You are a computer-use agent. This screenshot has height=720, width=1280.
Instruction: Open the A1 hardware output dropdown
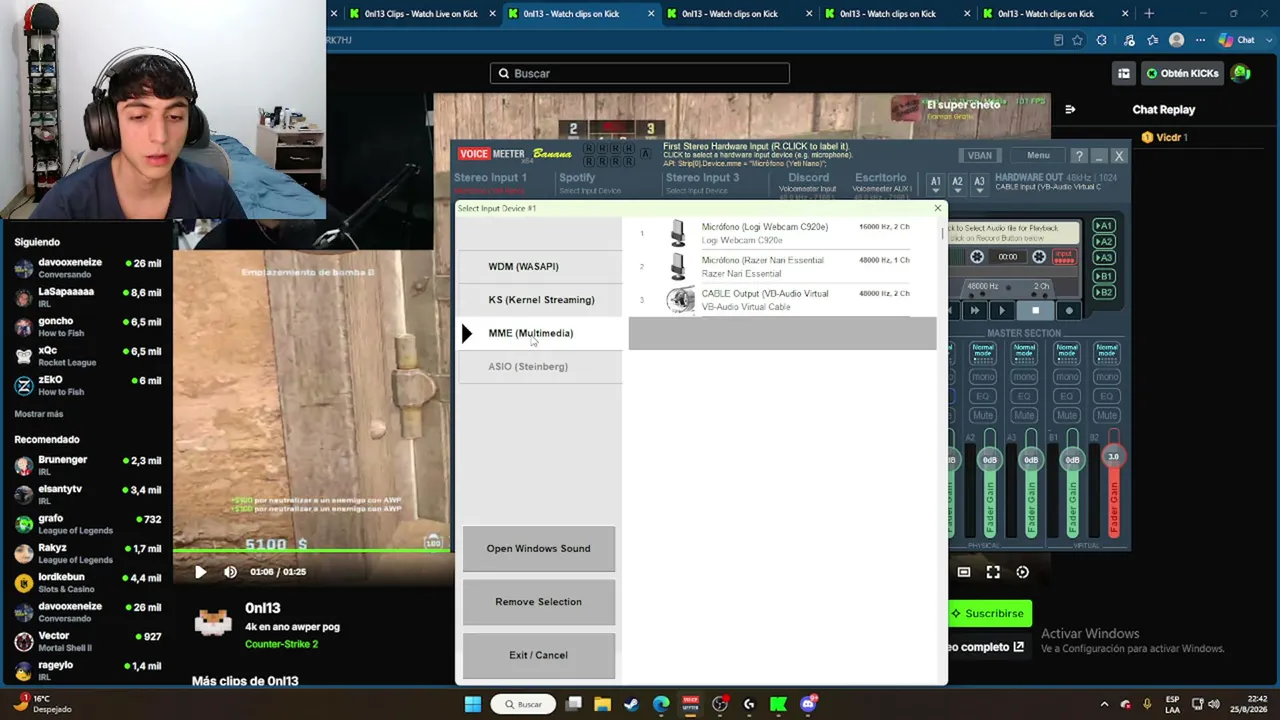tap(935, 183)
